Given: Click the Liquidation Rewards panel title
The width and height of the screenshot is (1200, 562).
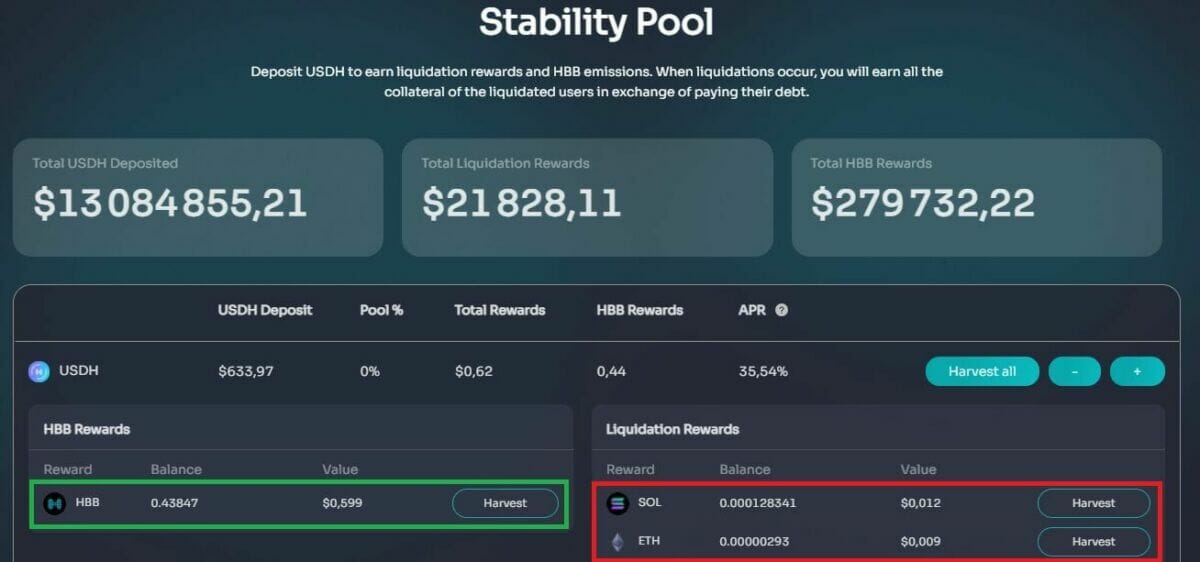Looking at the screenshot, I should click(x=672, y=429).
